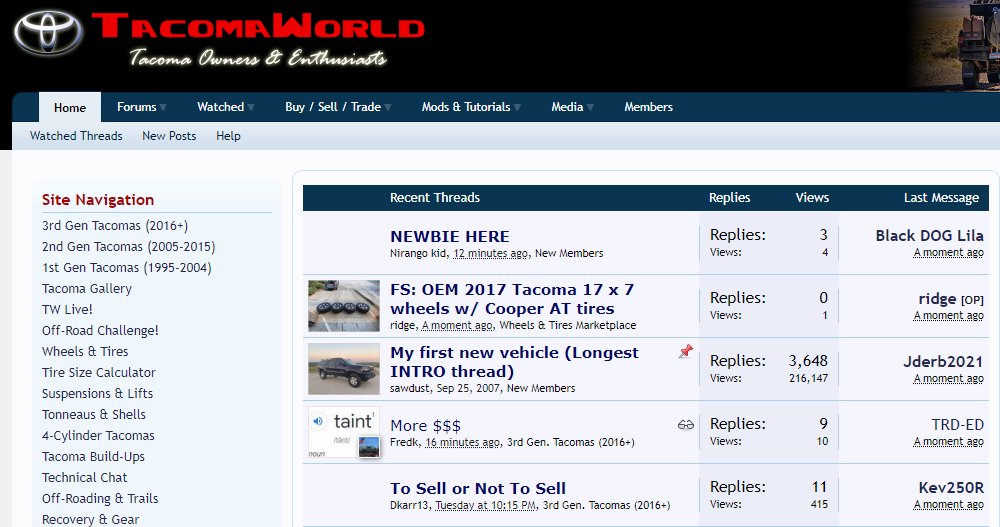Open the Watched tab

pos(220,107)
